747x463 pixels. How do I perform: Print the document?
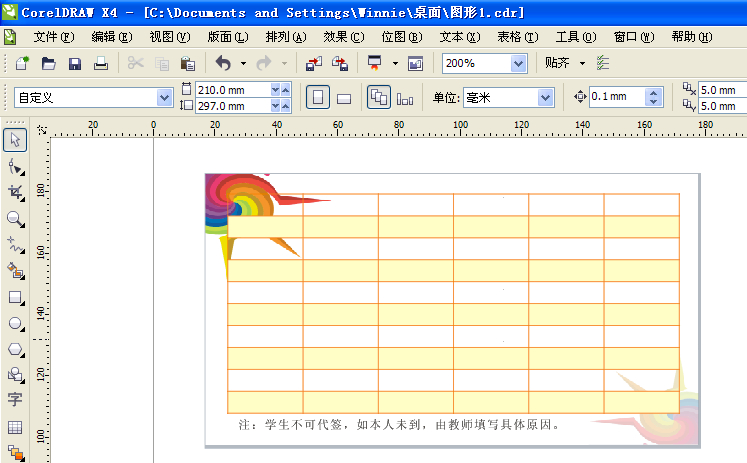tap(101, 63)
